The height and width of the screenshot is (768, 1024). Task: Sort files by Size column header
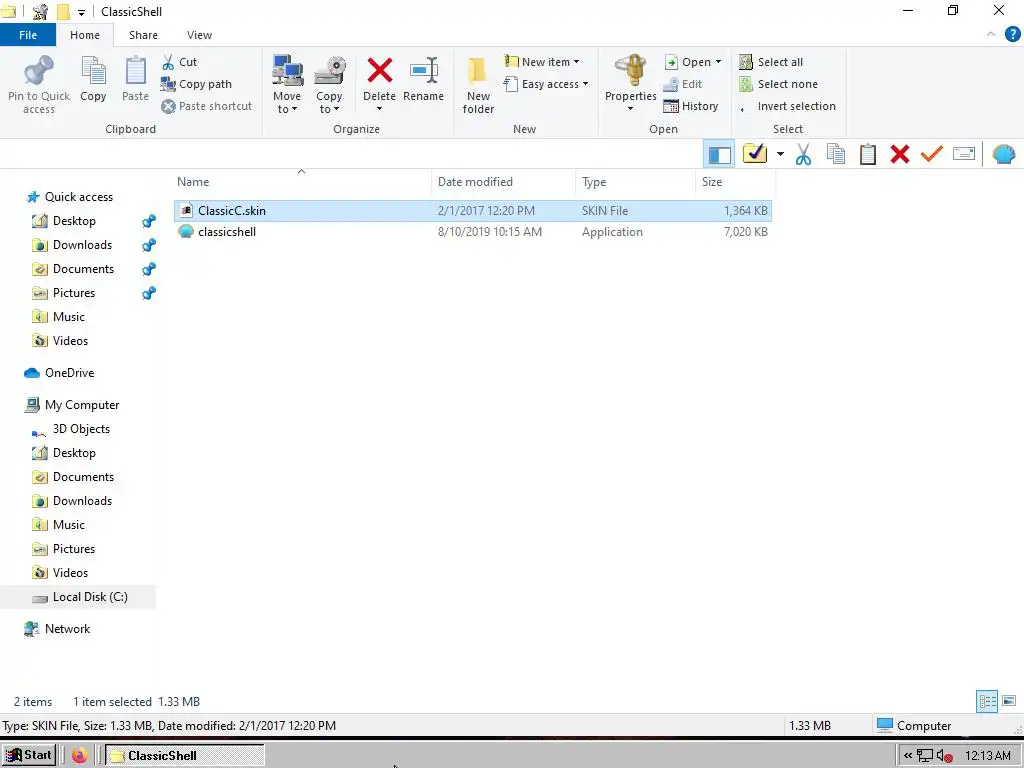click(x=735, y=182)
